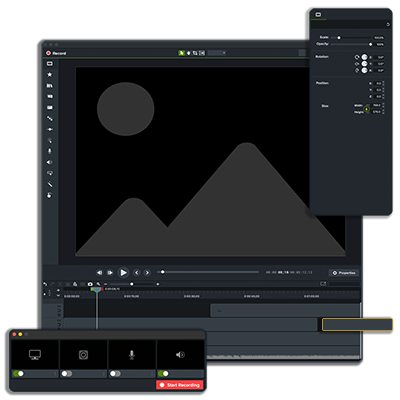The image size is (400, 400).
Task: Open Cursor Effects in the sidebar
Action: click(x=50, y=140)
